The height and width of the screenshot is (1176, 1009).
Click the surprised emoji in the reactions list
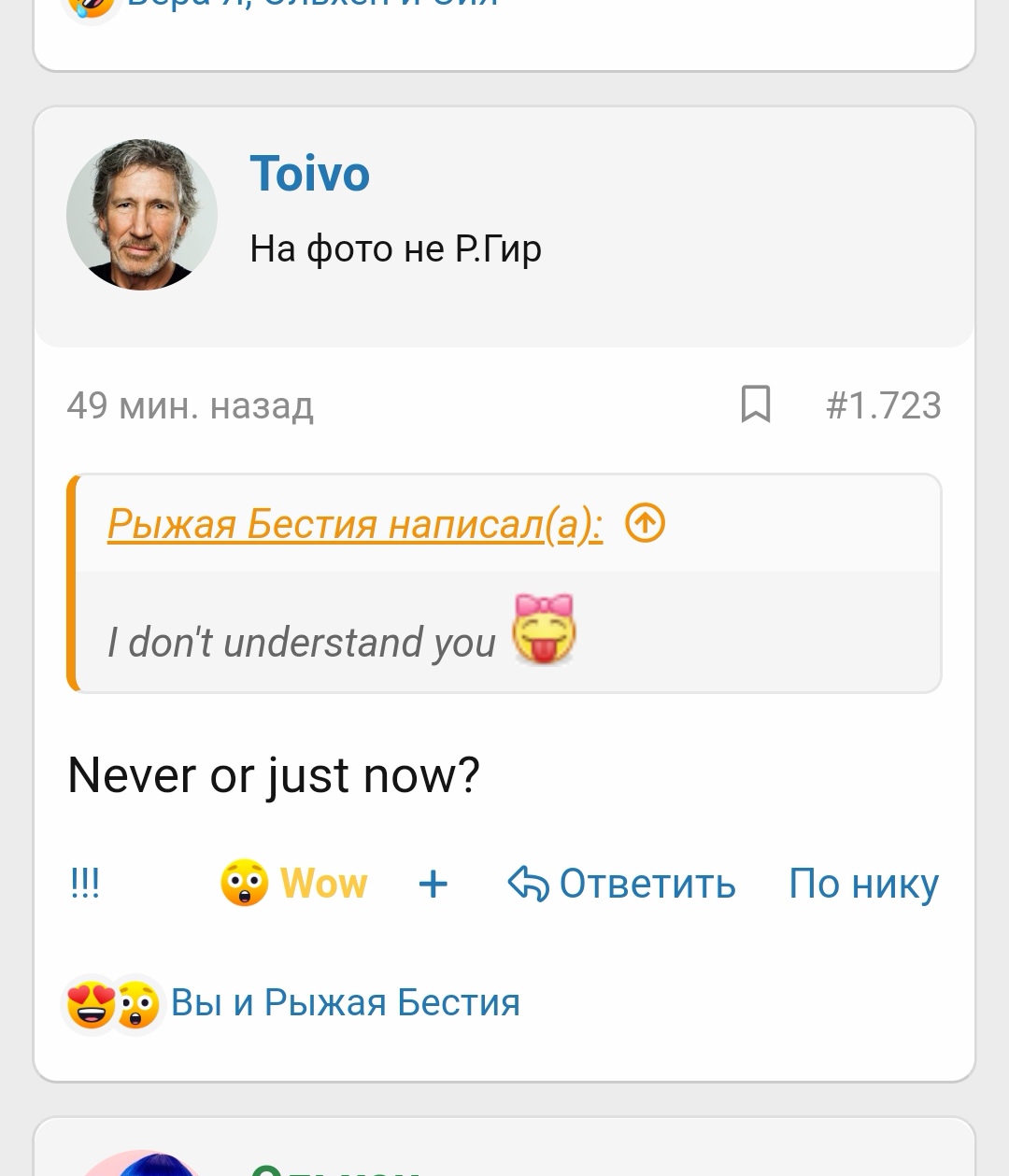(x=138, y=1004)
